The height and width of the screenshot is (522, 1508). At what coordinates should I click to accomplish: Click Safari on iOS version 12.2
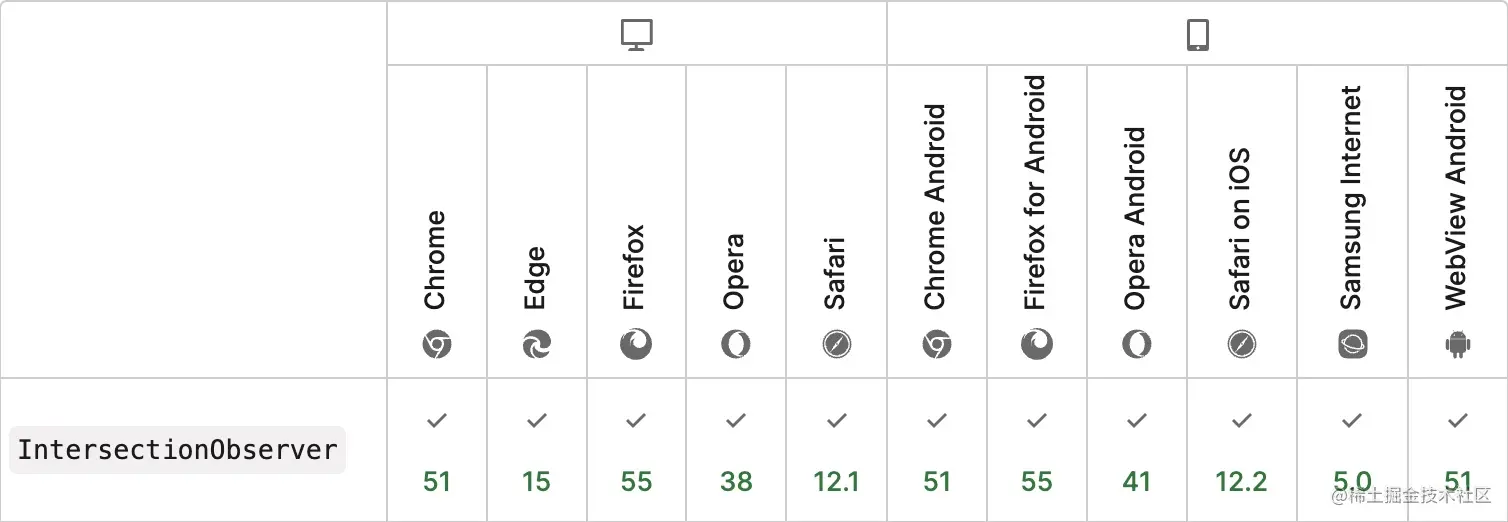click(x=1241, y=482)
